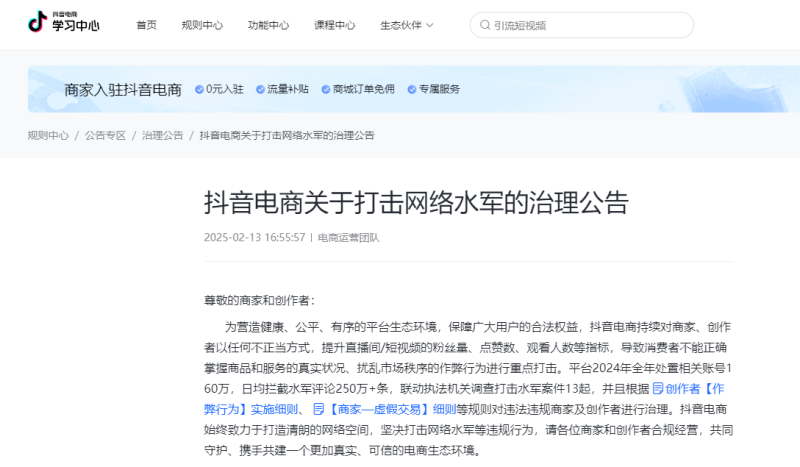Screen dimensions: 800x467
Task: Click the 专属服务 banner text
Action: pos(439,89)
